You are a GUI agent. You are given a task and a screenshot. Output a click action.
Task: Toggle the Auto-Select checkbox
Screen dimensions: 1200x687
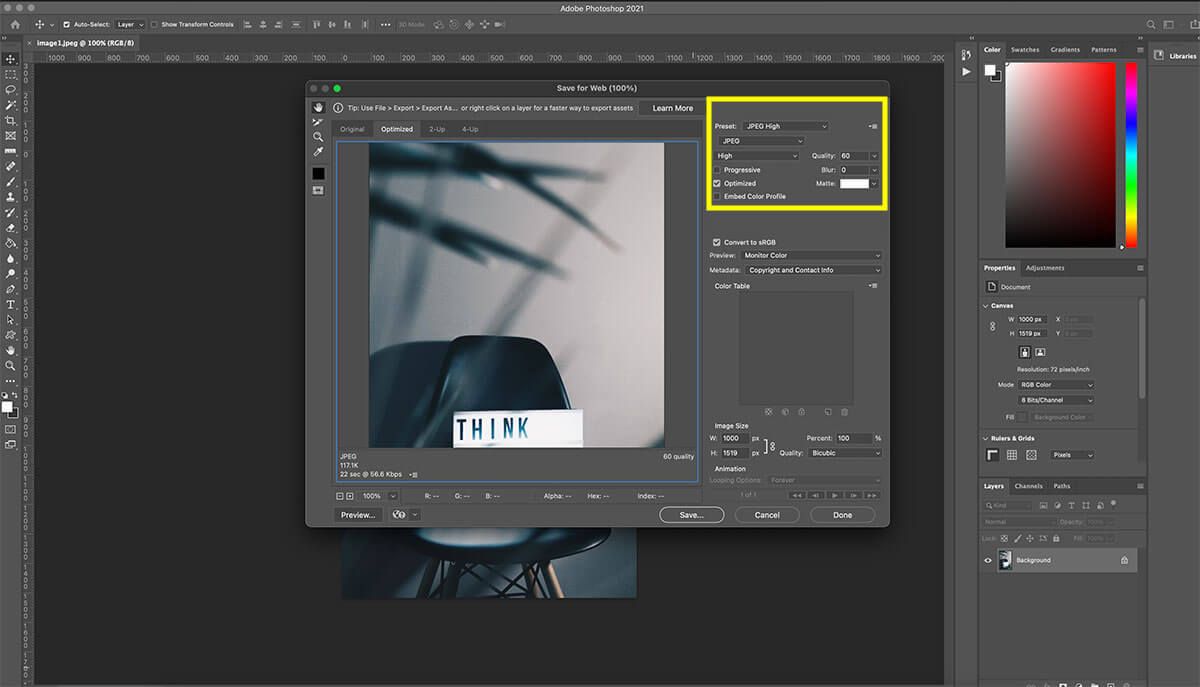[x=67, y=24]
